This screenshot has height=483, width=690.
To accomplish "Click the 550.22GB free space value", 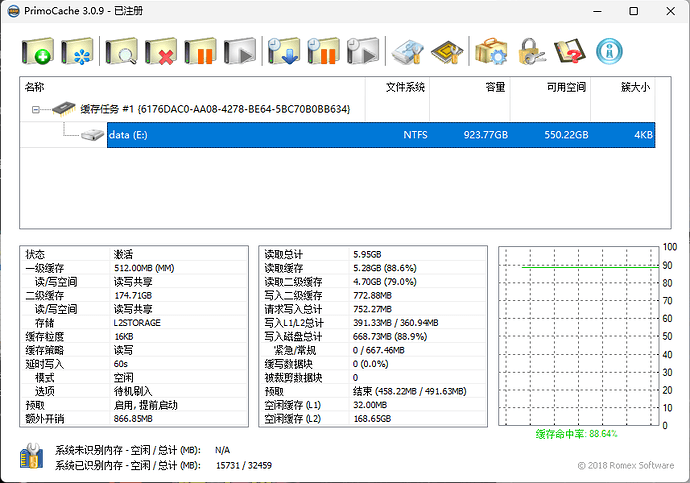I will [x=566, y=135].
